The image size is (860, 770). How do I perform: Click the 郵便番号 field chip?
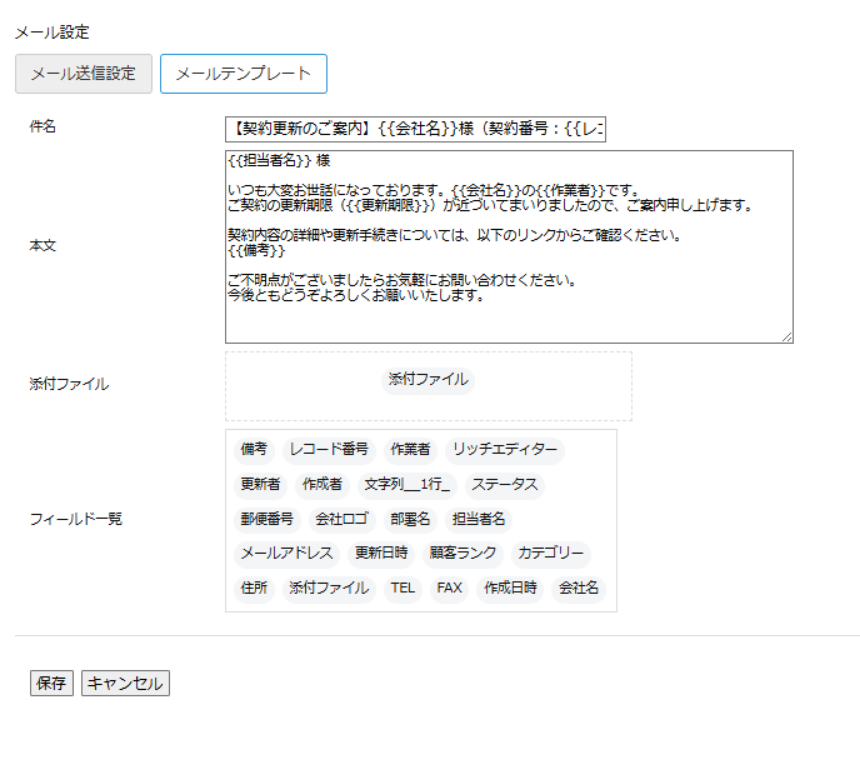[267, 519]
